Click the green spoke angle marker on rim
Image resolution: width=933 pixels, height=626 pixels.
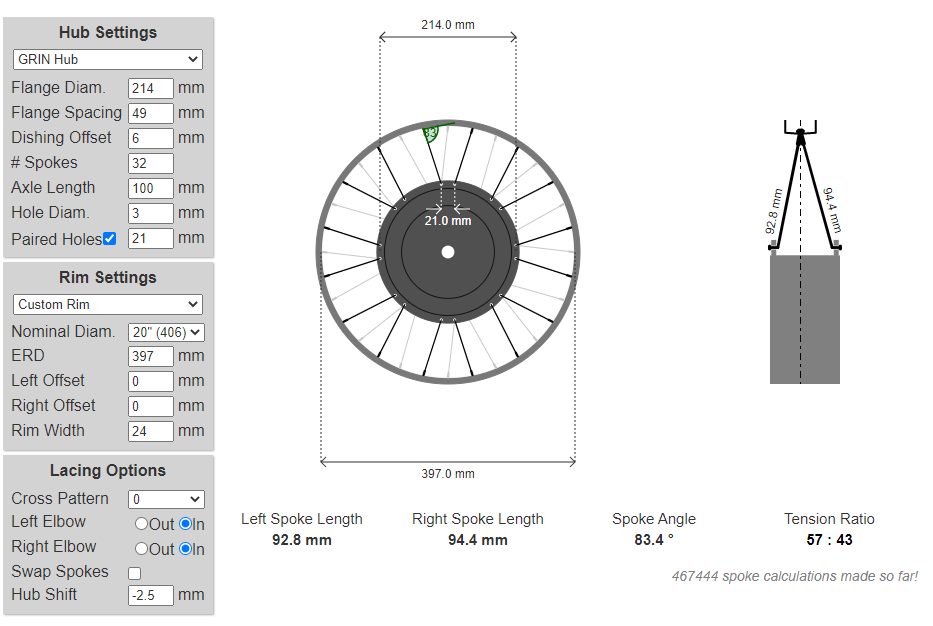click(x=433, y=132)
